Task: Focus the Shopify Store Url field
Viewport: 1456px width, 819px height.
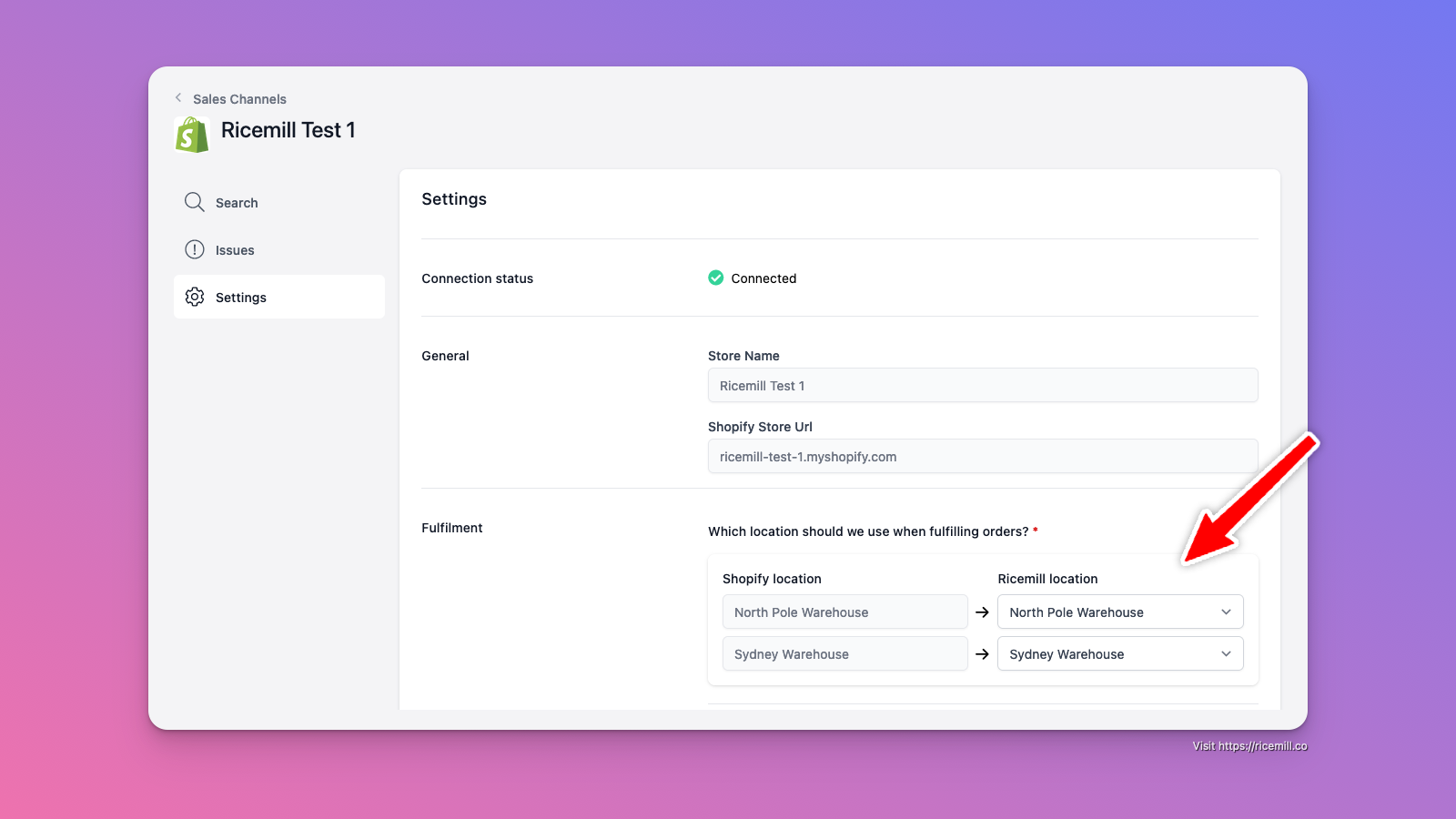Action: [983, 456]
